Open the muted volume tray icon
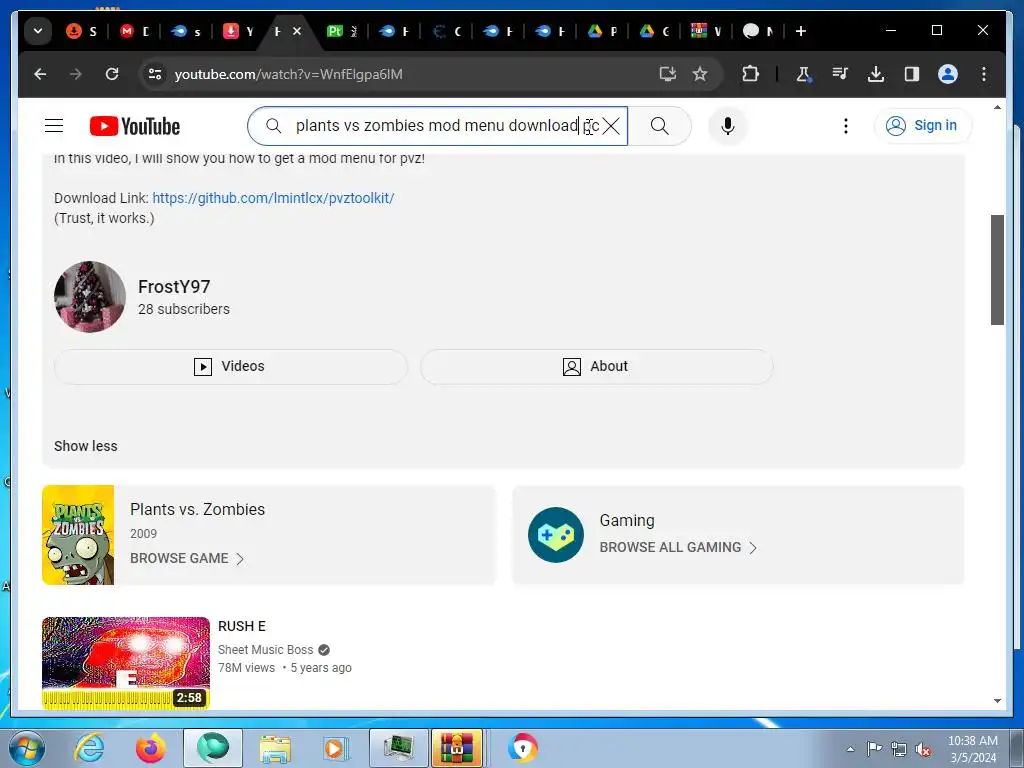The image size is (1024, 768). coord(923,749)
